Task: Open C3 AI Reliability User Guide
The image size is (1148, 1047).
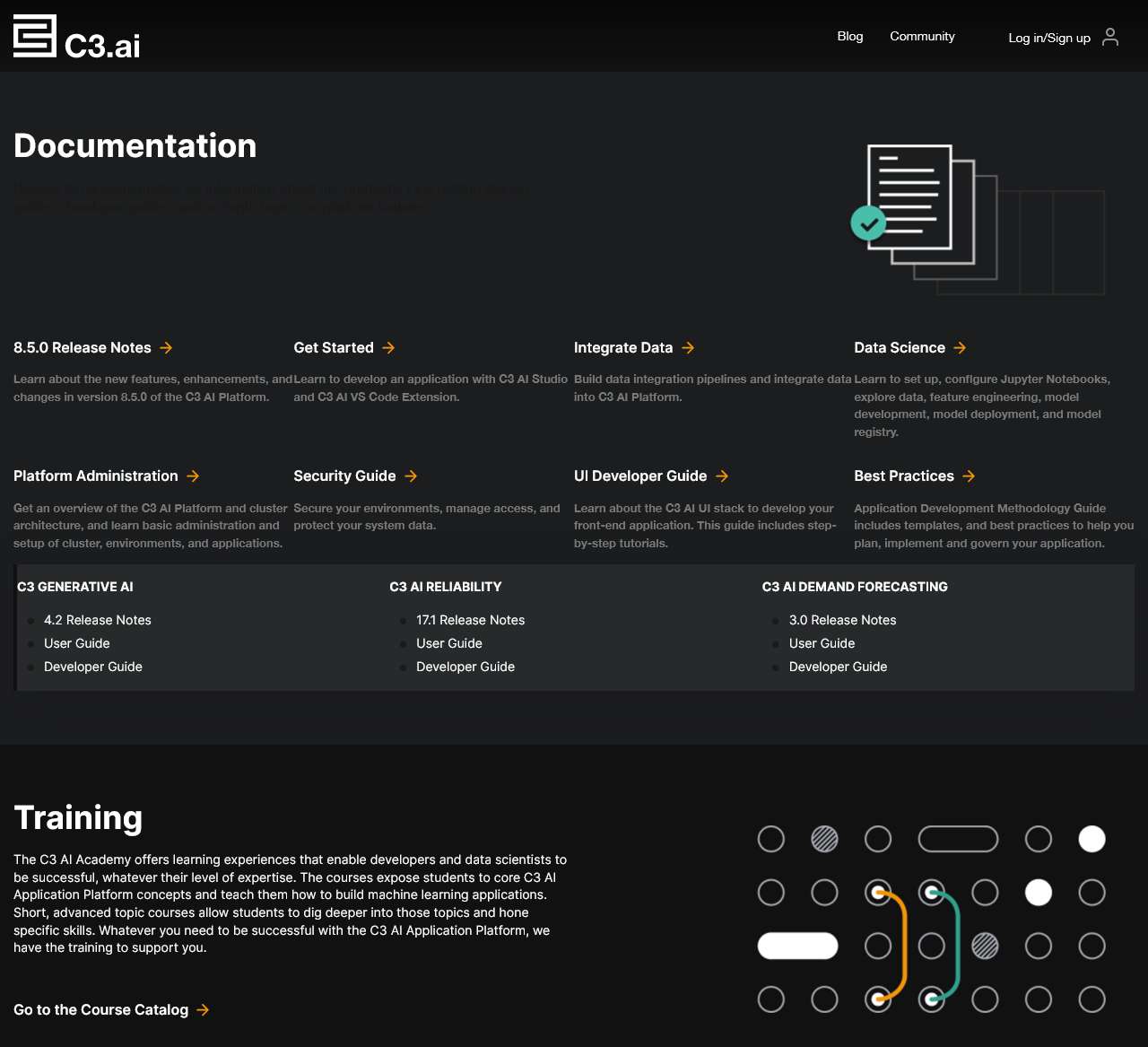Action: [449, 643]
